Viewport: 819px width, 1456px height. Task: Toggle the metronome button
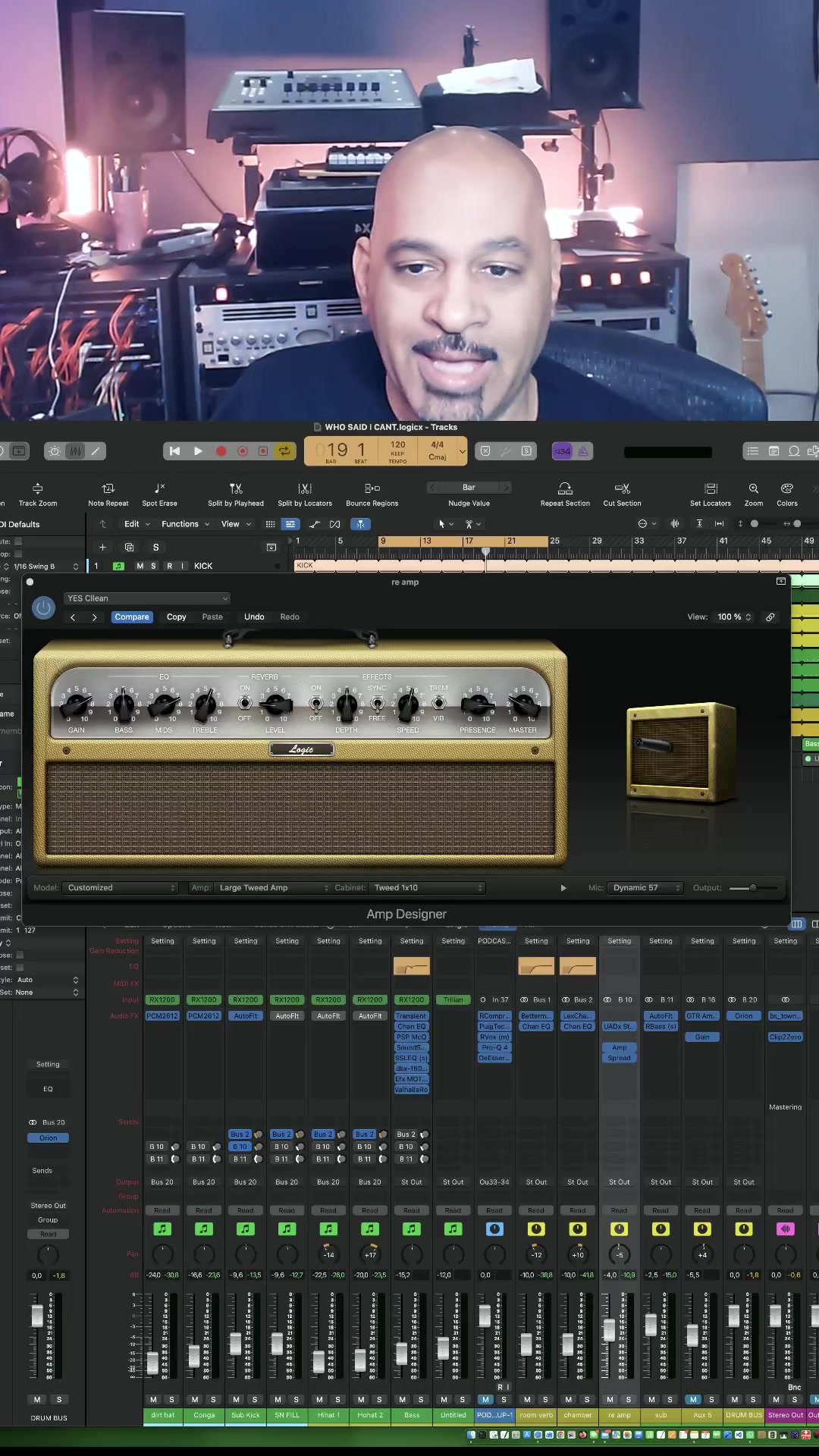pyautogui.click(x=583, y=451)
